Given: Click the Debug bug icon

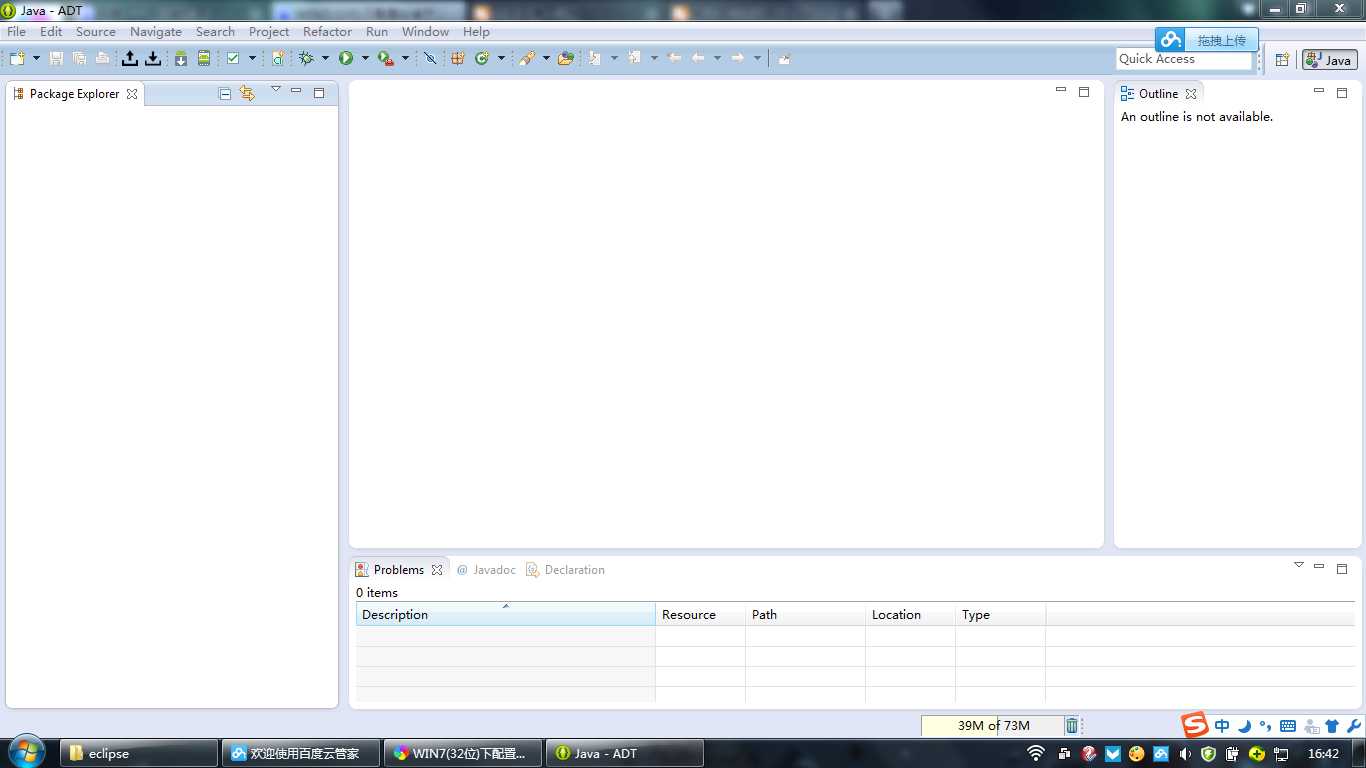Looking at the screenshot, I should (x=306, y=58).
